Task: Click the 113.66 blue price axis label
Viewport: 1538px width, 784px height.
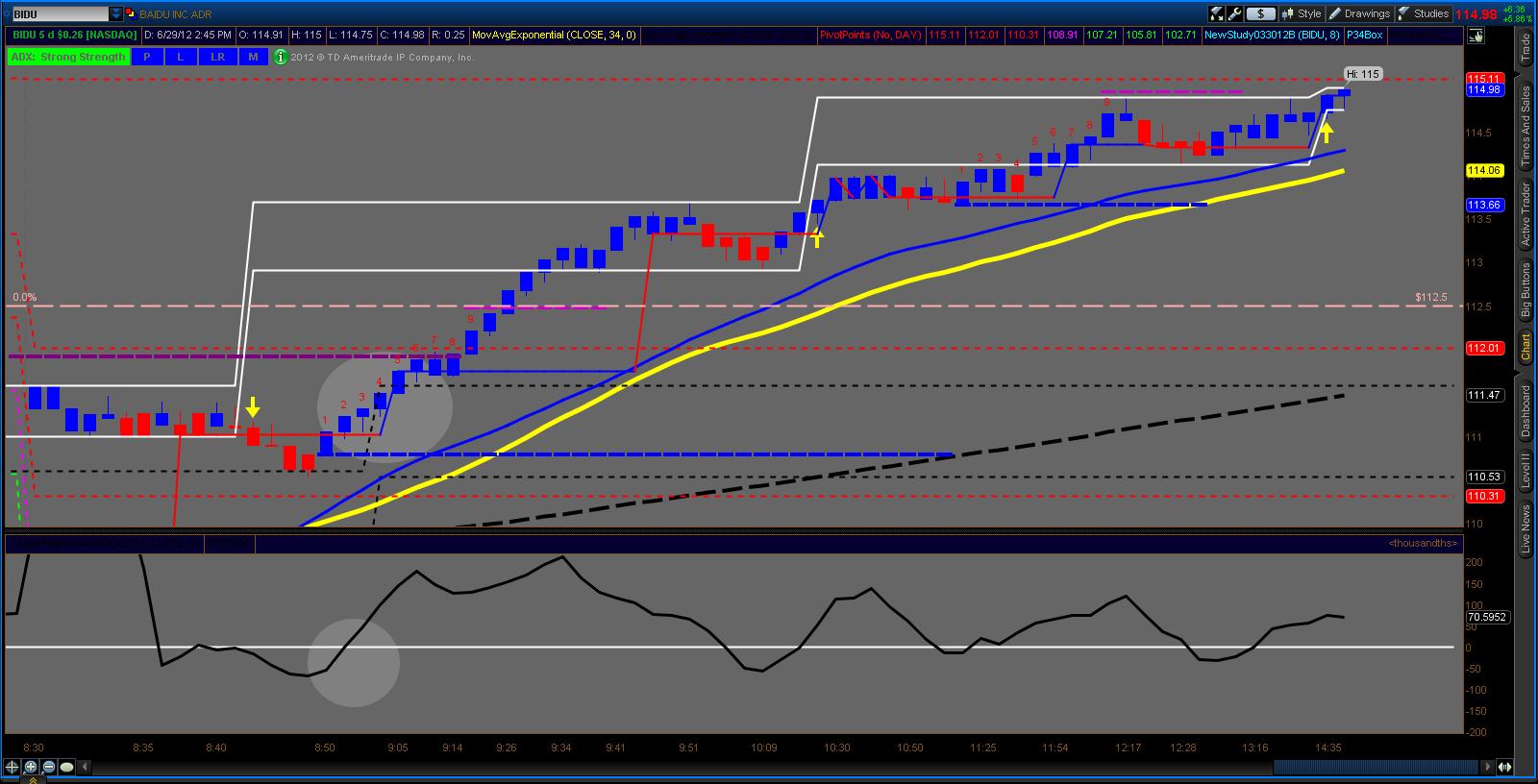Action: click(1484, 205)
